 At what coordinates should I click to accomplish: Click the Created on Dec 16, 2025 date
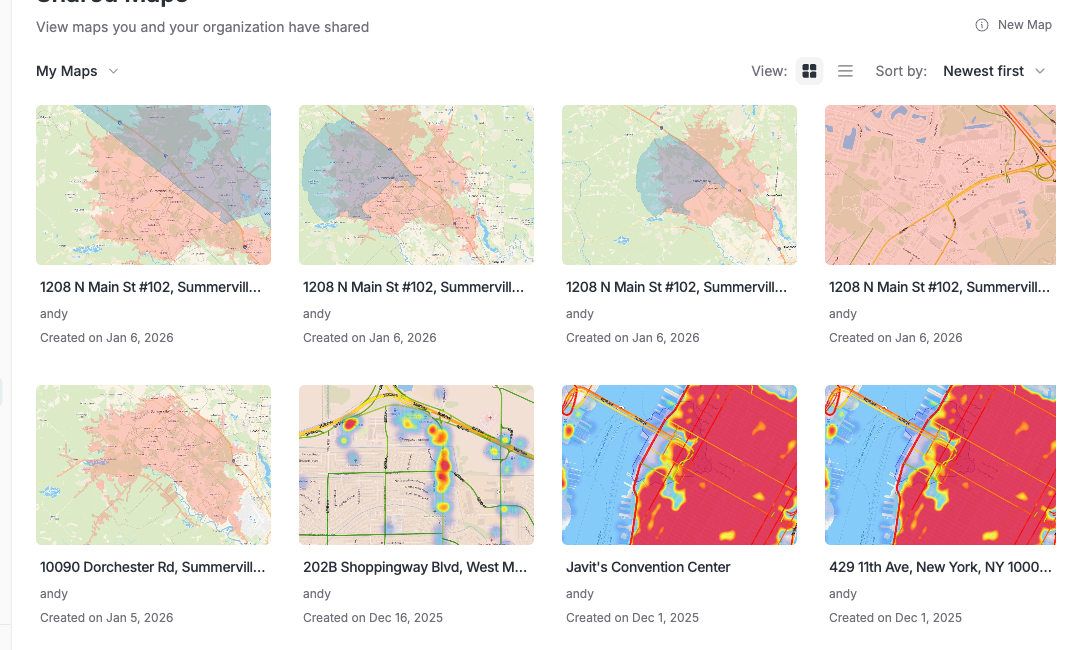pos(371,618)
